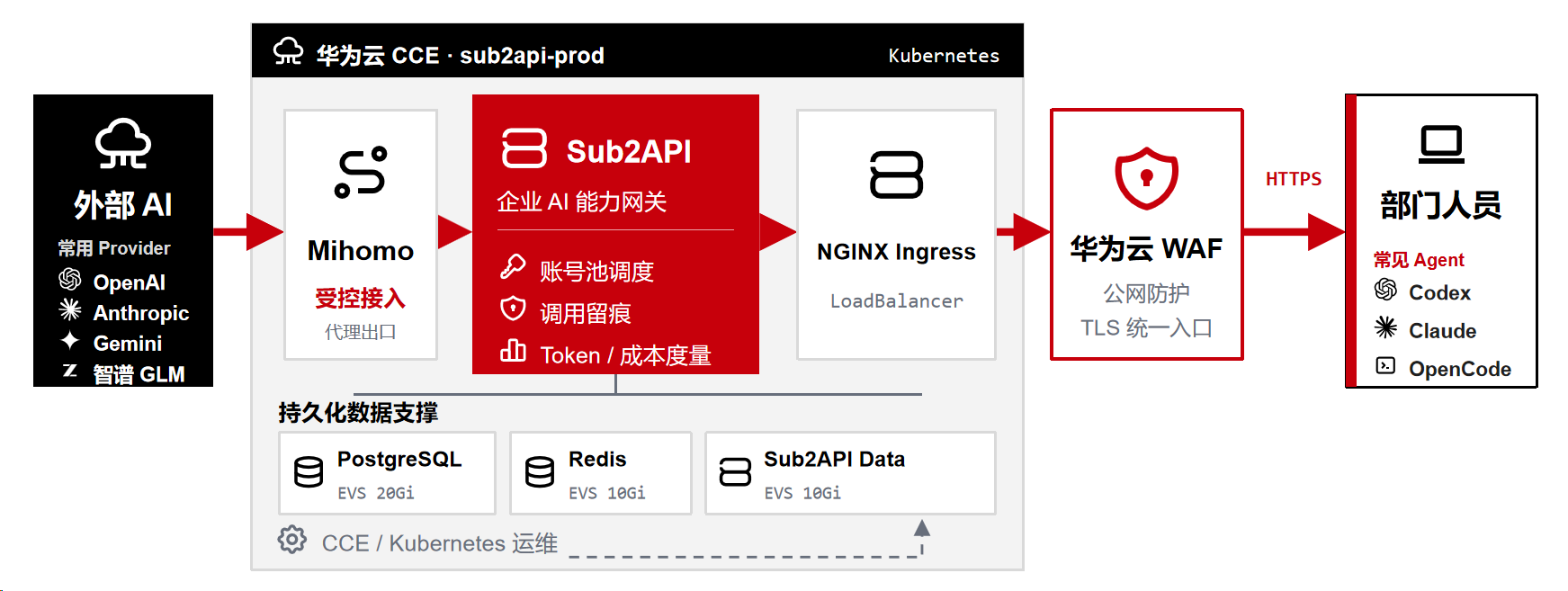
Task: Click the 持久化数据支撑 section heading
Action: pyautogui.click(x=358, y=413)
